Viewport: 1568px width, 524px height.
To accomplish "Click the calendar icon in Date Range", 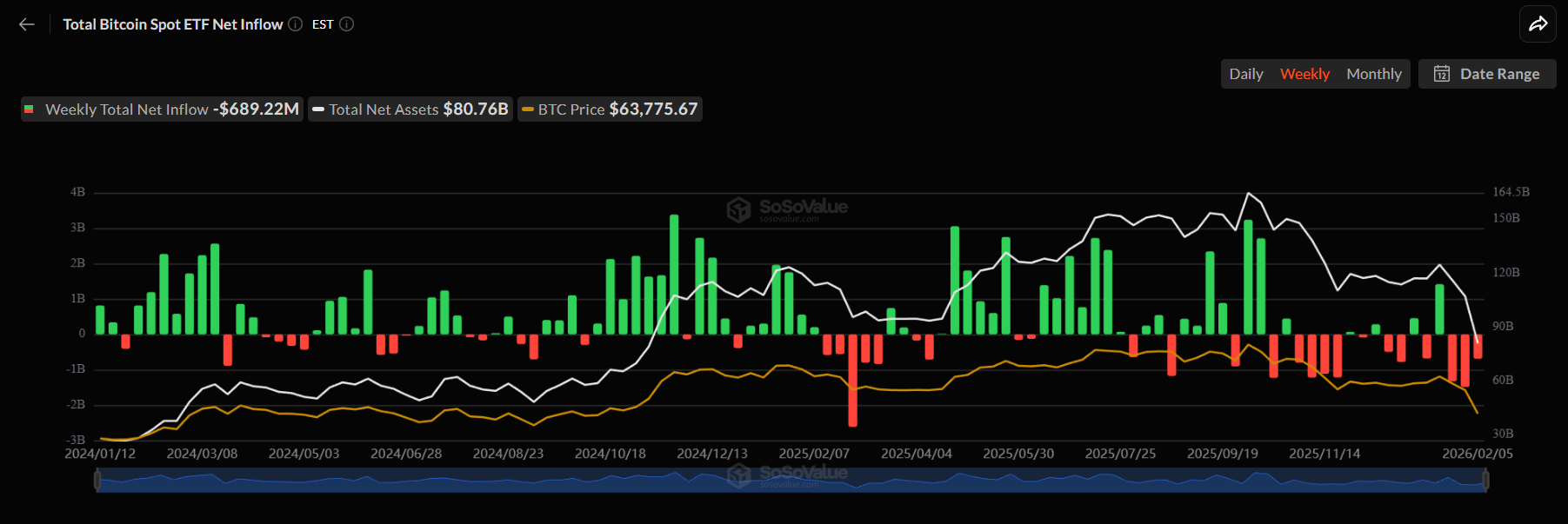I will (x=1442, y=74).
